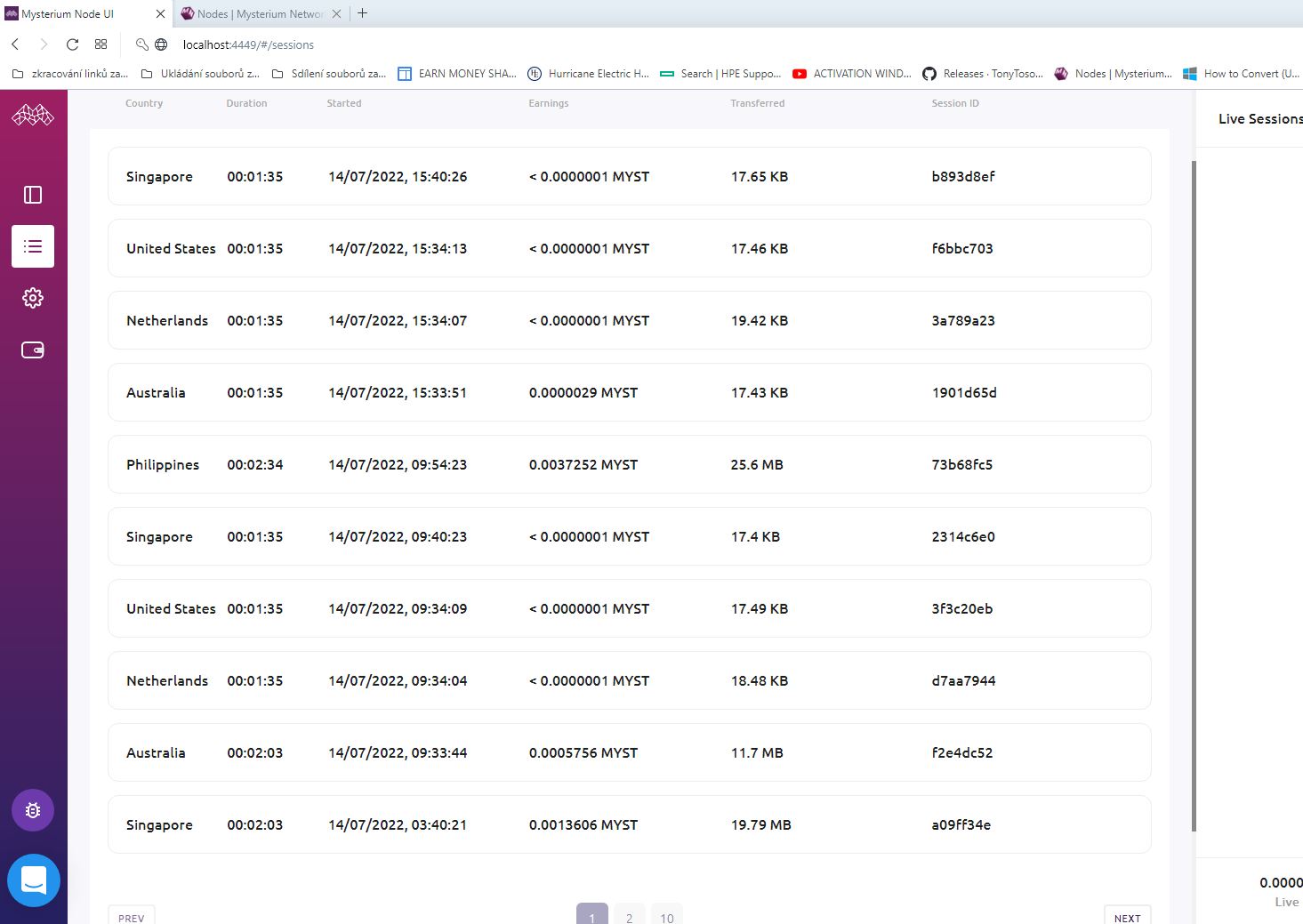Click the Mysterium logo in the sidebar
Image resolution: width=1303 pixels, height=924 pixels.
(33, 115)
